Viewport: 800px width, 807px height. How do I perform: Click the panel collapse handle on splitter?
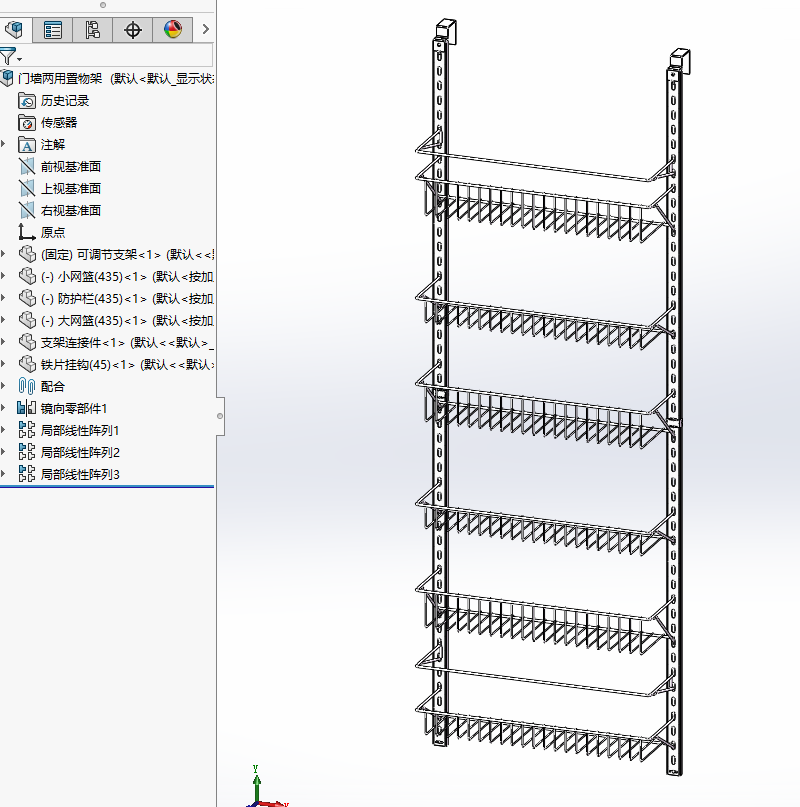pyautogui.click(x=220, y=416)
